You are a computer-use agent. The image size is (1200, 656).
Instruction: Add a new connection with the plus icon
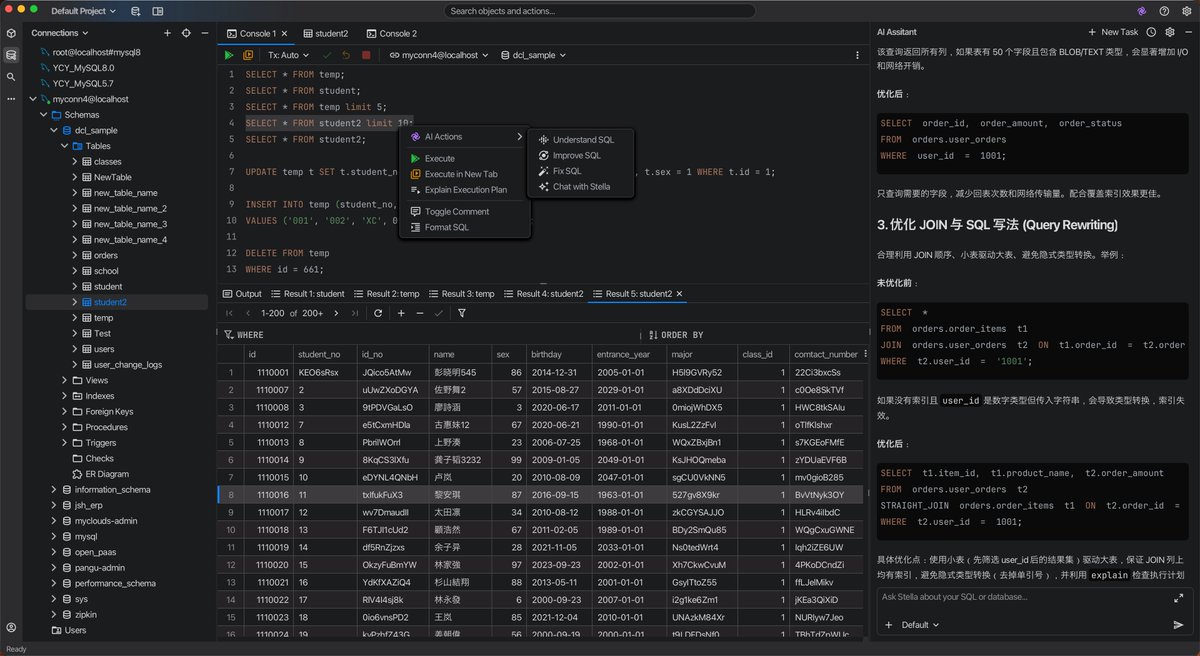(167, 33)
